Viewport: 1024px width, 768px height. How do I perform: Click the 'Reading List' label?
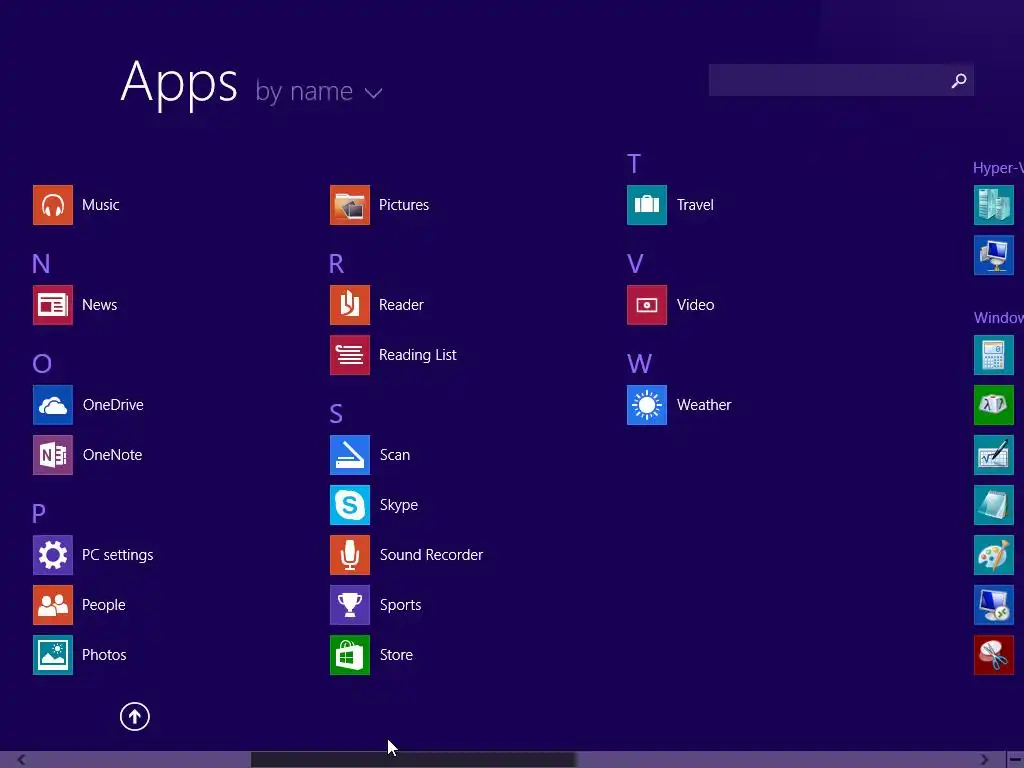(418, 355)
